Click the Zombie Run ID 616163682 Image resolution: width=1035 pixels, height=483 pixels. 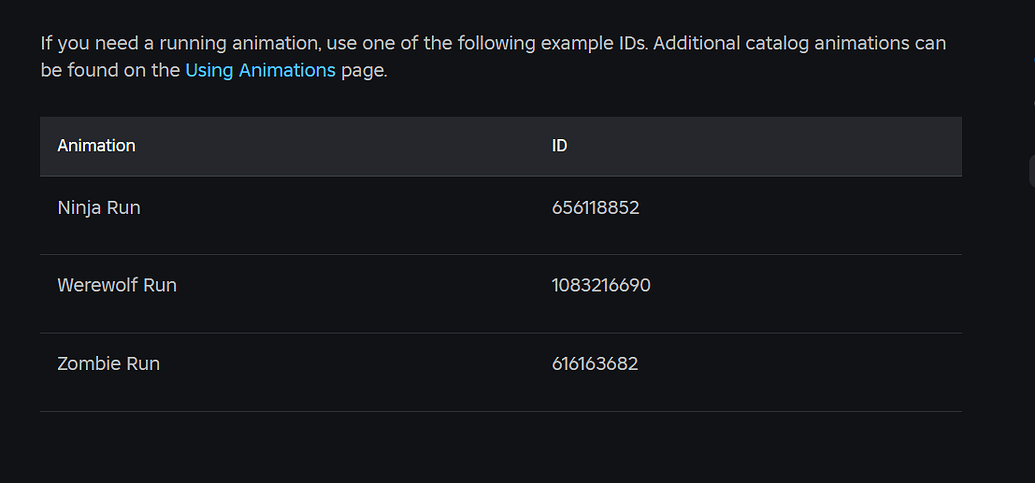pos(594,364)
